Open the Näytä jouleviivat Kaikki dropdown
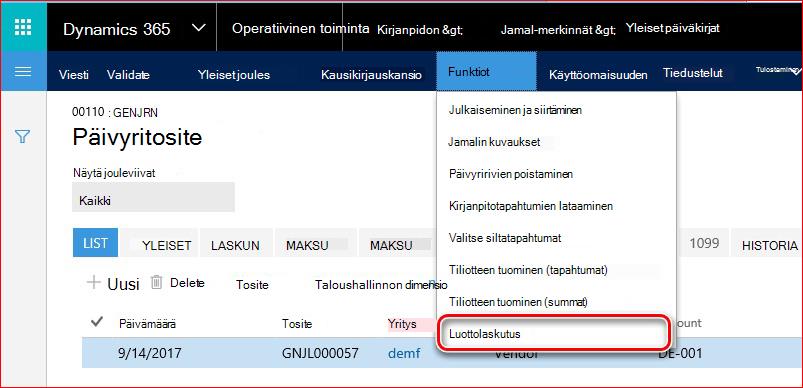The image size is (803, 388). click(153, 197)
